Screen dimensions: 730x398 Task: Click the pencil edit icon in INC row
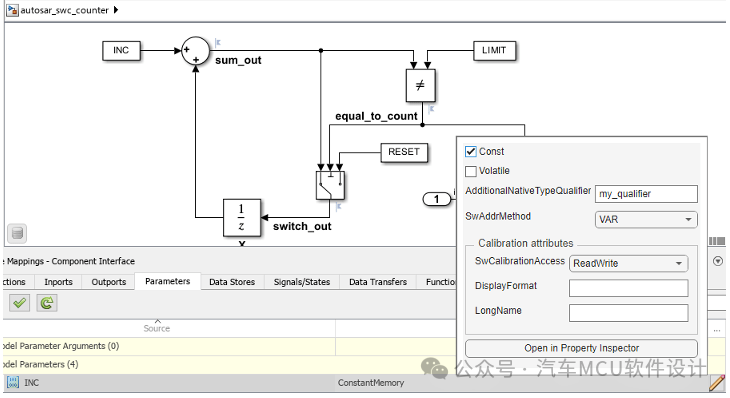click(717, 383)
